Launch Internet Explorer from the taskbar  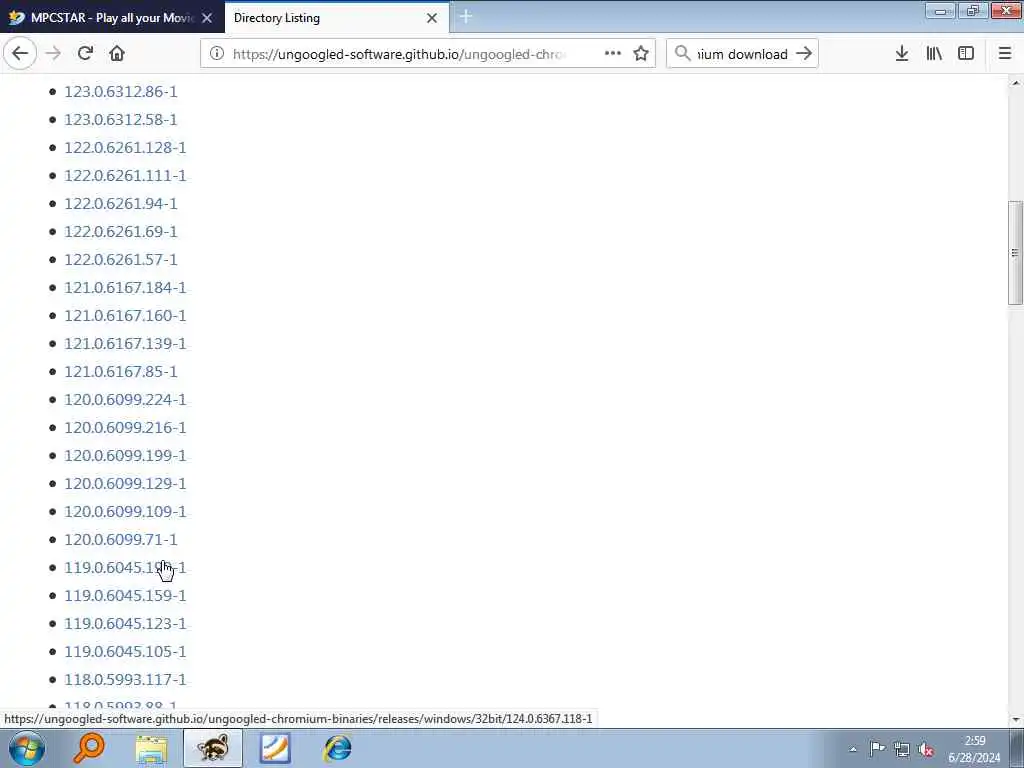tap(338, 748)
